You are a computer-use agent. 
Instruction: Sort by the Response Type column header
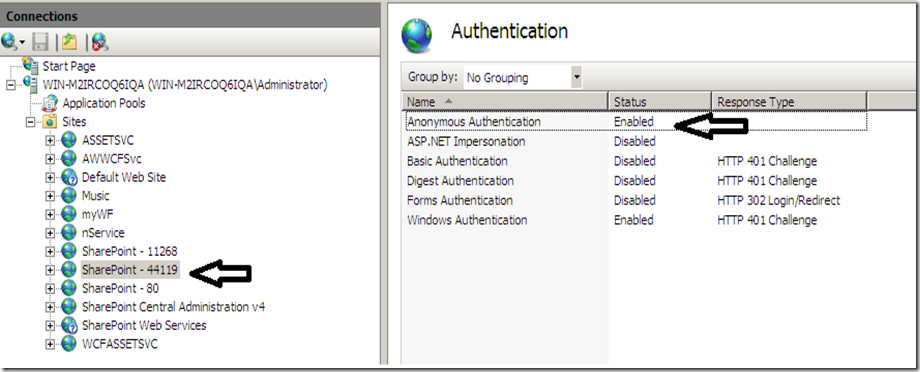click(789, 102)
